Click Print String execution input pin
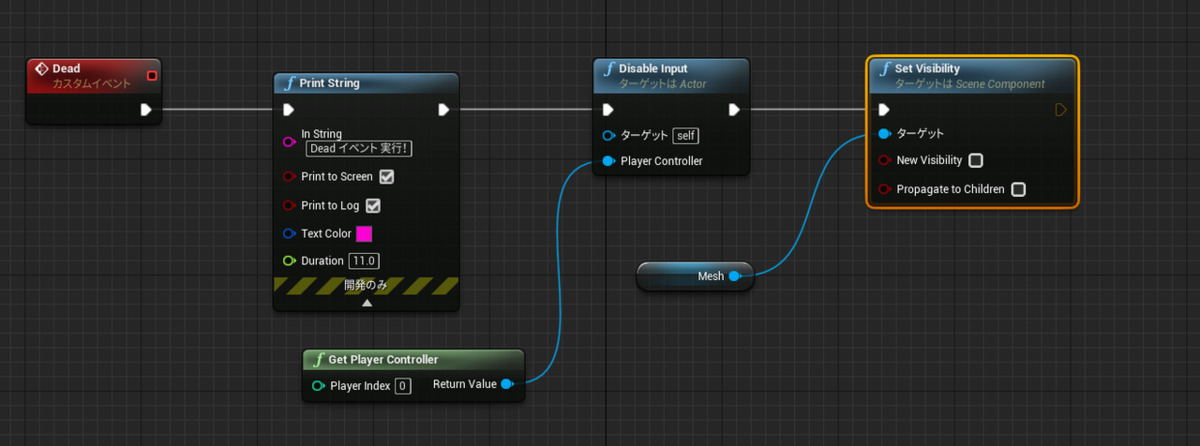 (x=289, y=110)
